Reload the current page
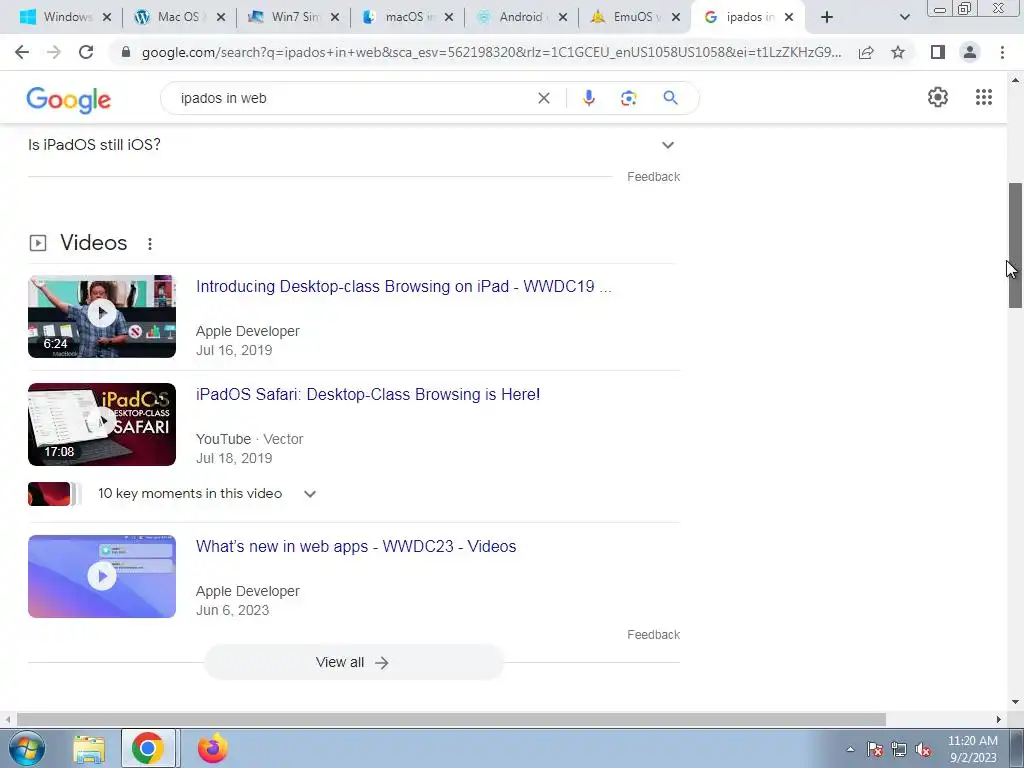 86,52
